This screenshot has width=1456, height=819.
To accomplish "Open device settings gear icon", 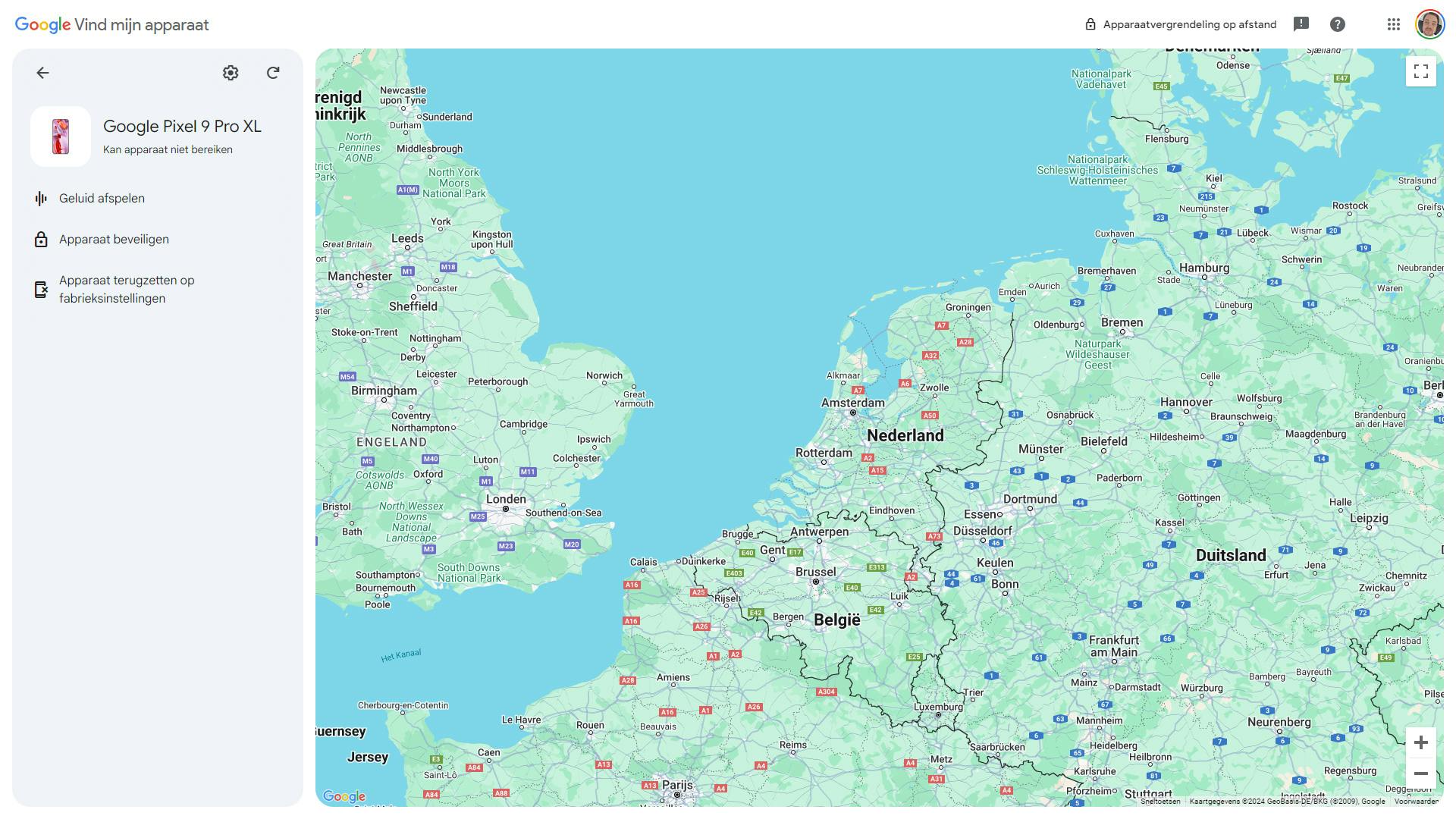I will click(x=231, y=73).
